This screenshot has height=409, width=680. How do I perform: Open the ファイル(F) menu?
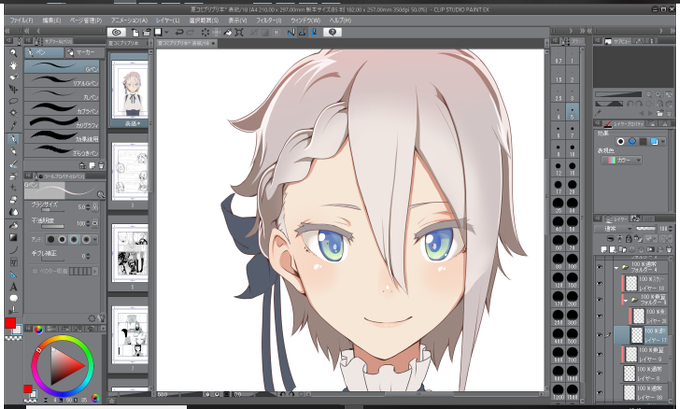pyautogui.click(x=21, y=20)
